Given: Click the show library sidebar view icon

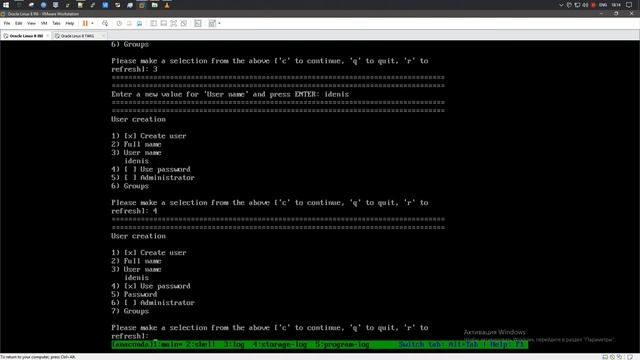Looking at the screenshot, I should [153, 23].
